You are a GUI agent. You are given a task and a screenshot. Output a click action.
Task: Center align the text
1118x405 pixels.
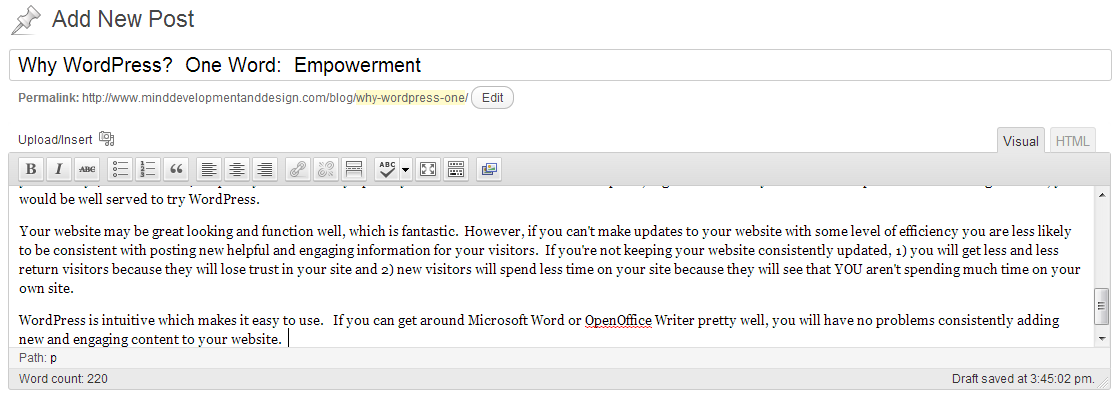coord(236,169)
